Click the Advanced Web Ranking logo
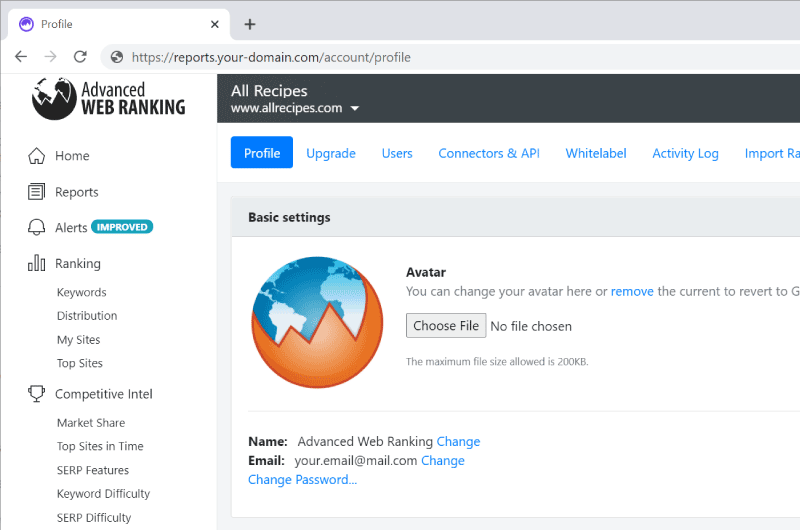Screen dimensions: 800x530 tap(108, 98)
